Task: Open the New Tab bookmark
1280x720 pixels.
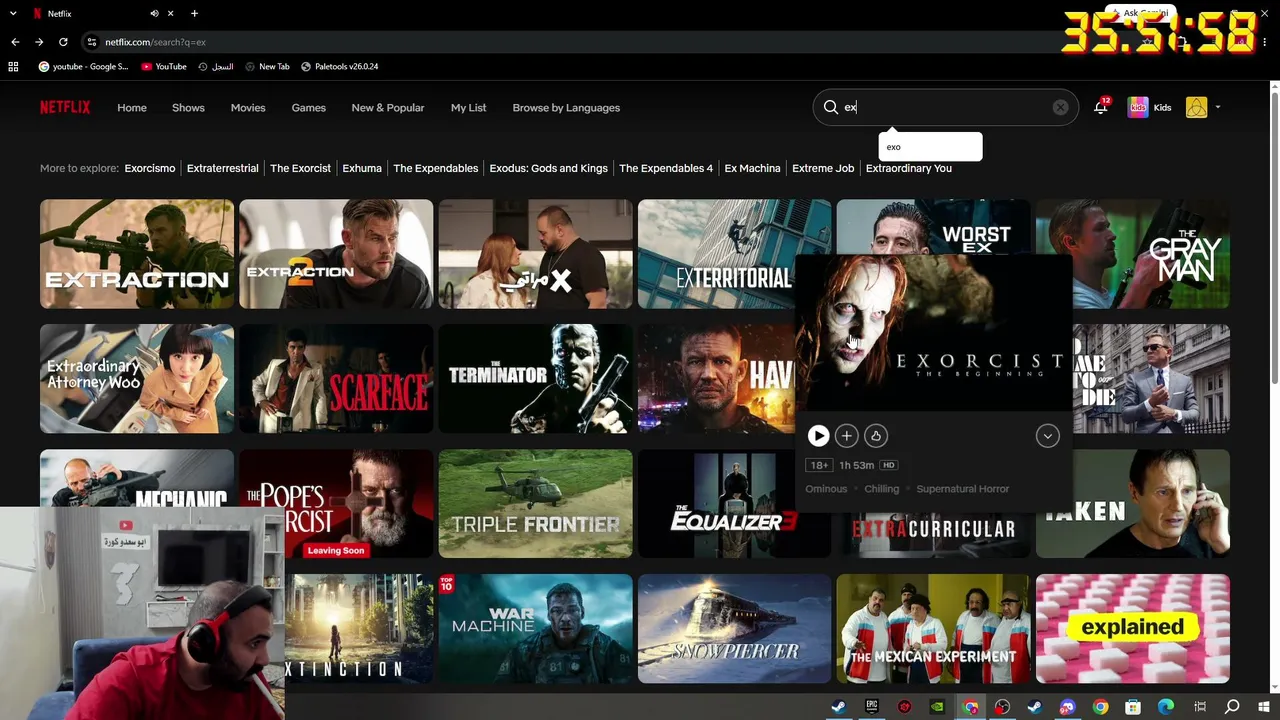Action: point(266,67)
